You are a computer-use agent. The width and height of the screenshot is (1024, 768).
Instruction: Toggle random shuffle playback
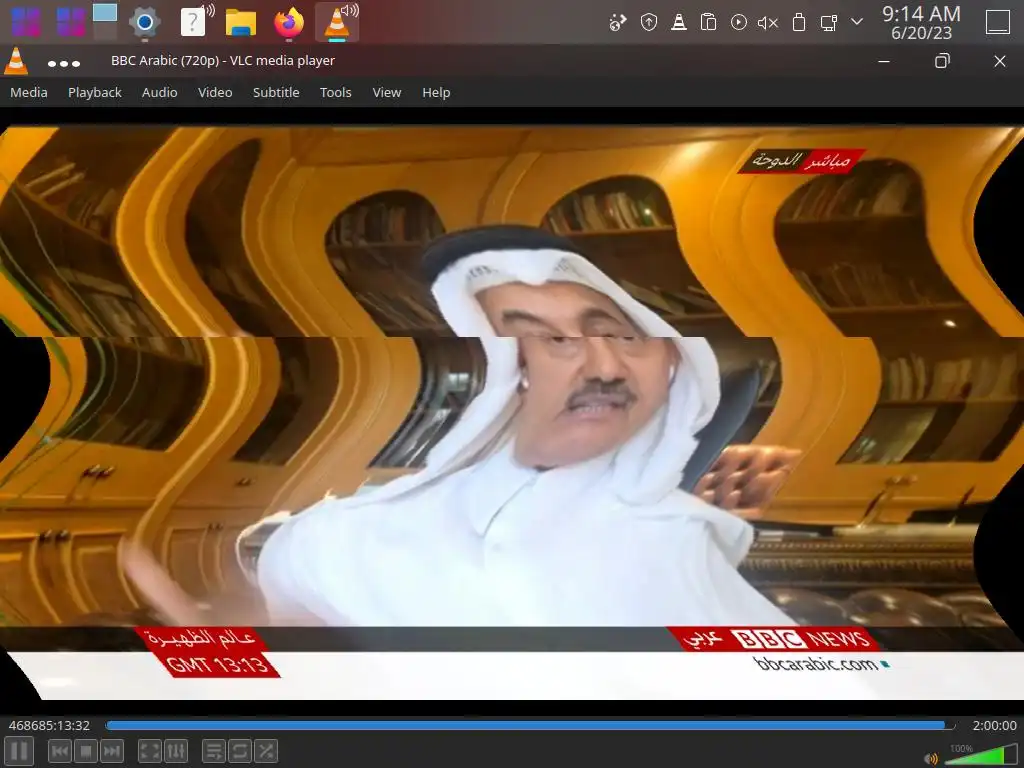265,751
